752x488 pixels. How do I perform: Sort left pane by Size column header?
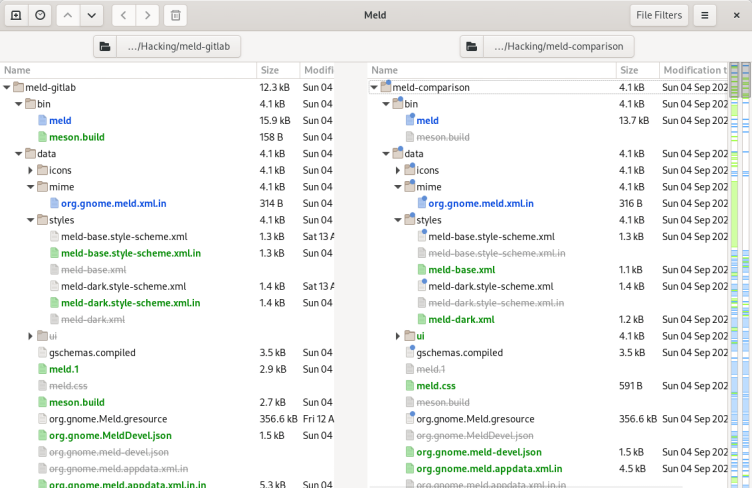pos(270,70)
